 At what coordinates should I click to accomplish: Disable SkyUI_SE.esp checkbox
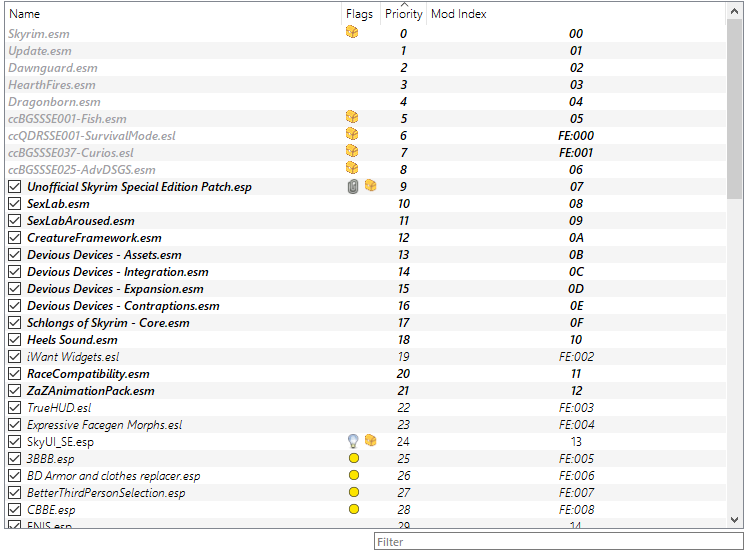pyautogui.click(x=15, y=442)
